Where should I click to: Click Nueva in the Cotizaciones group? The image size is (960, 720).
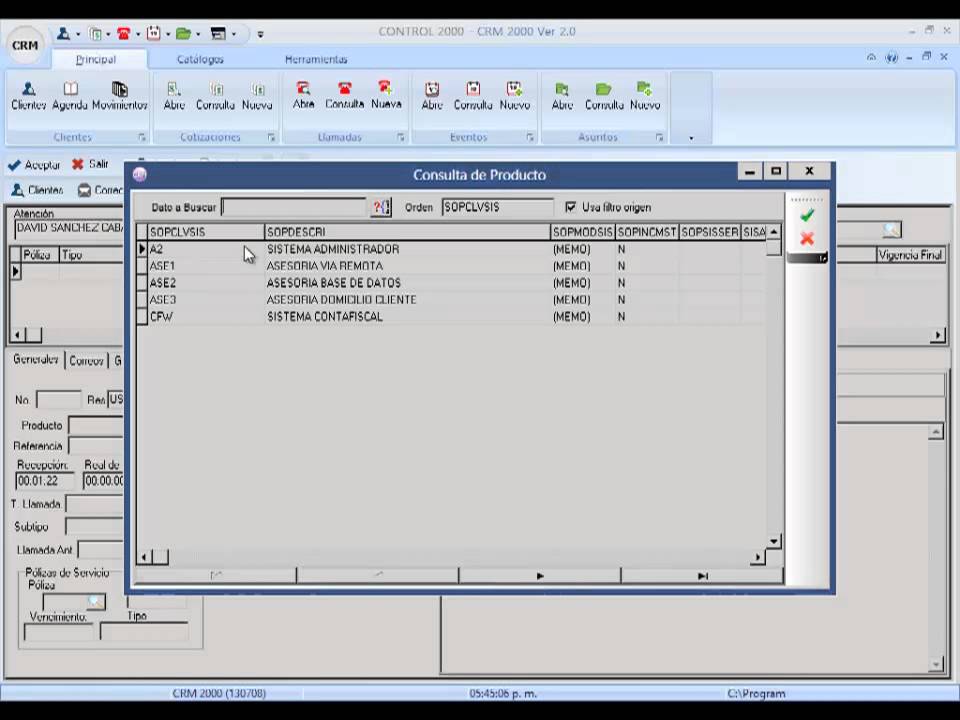click(257, 96)
